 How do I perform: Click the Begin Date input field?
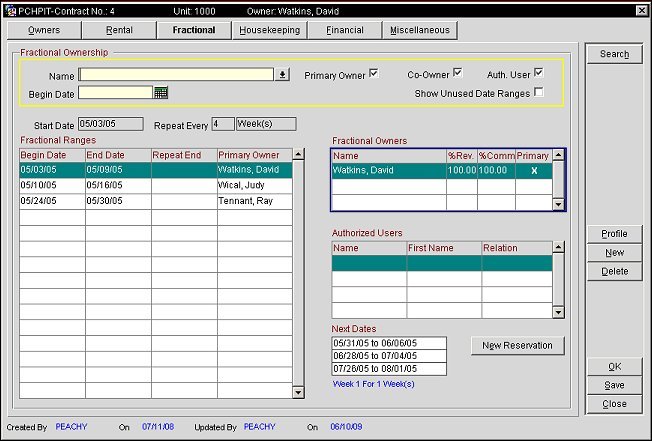(115, 93)
